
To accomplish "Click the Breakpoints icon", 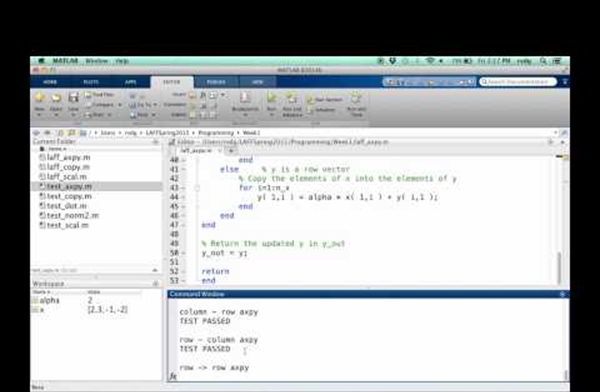I will point(245,97).
